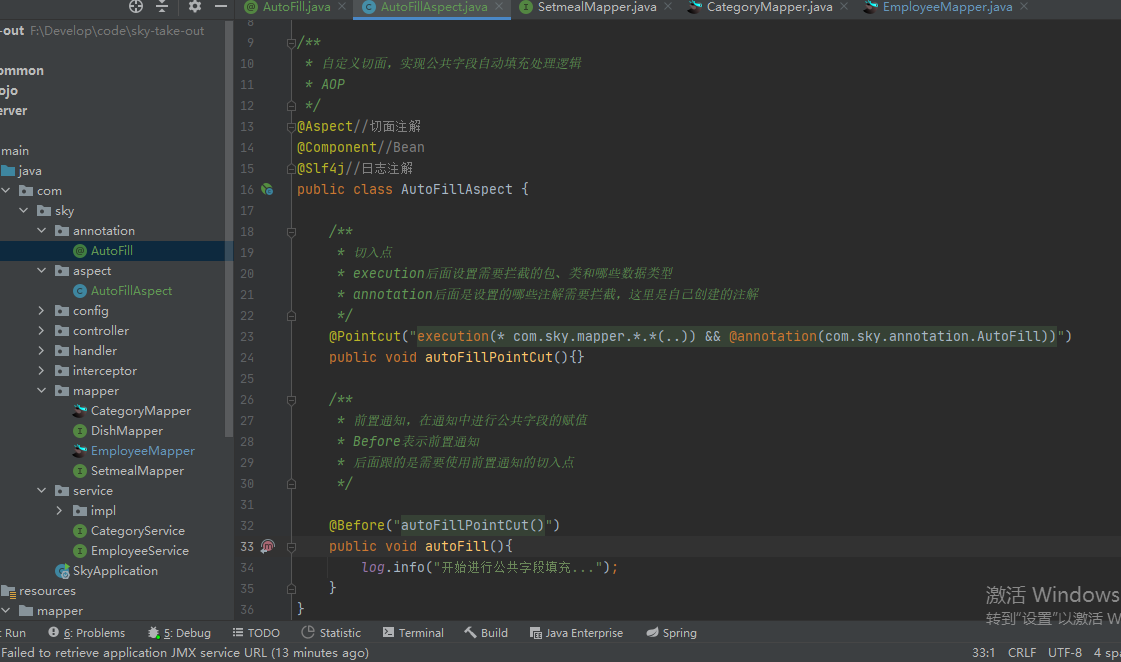Fold the pointcut comment block at line 18
1121x662 pixels.
291,232
